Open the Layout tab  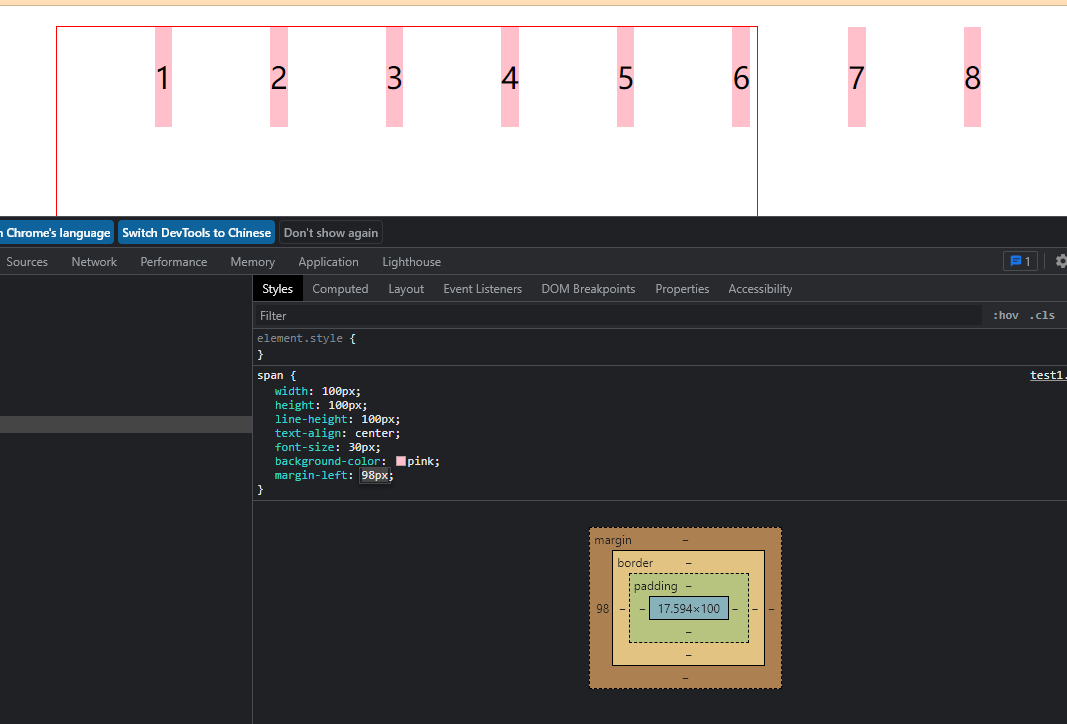point(406,289)
